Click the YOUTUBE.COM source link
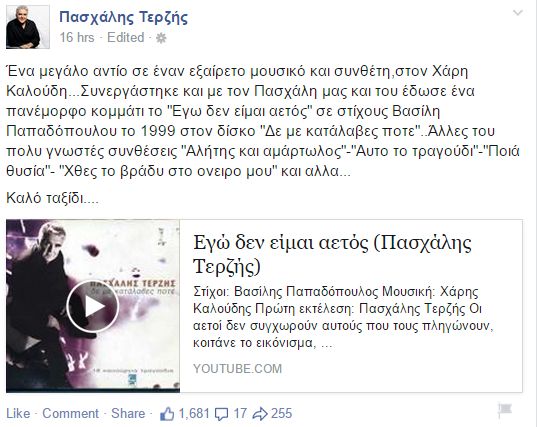The width and height of the screenshot is (537, 427). coord(237,369)
